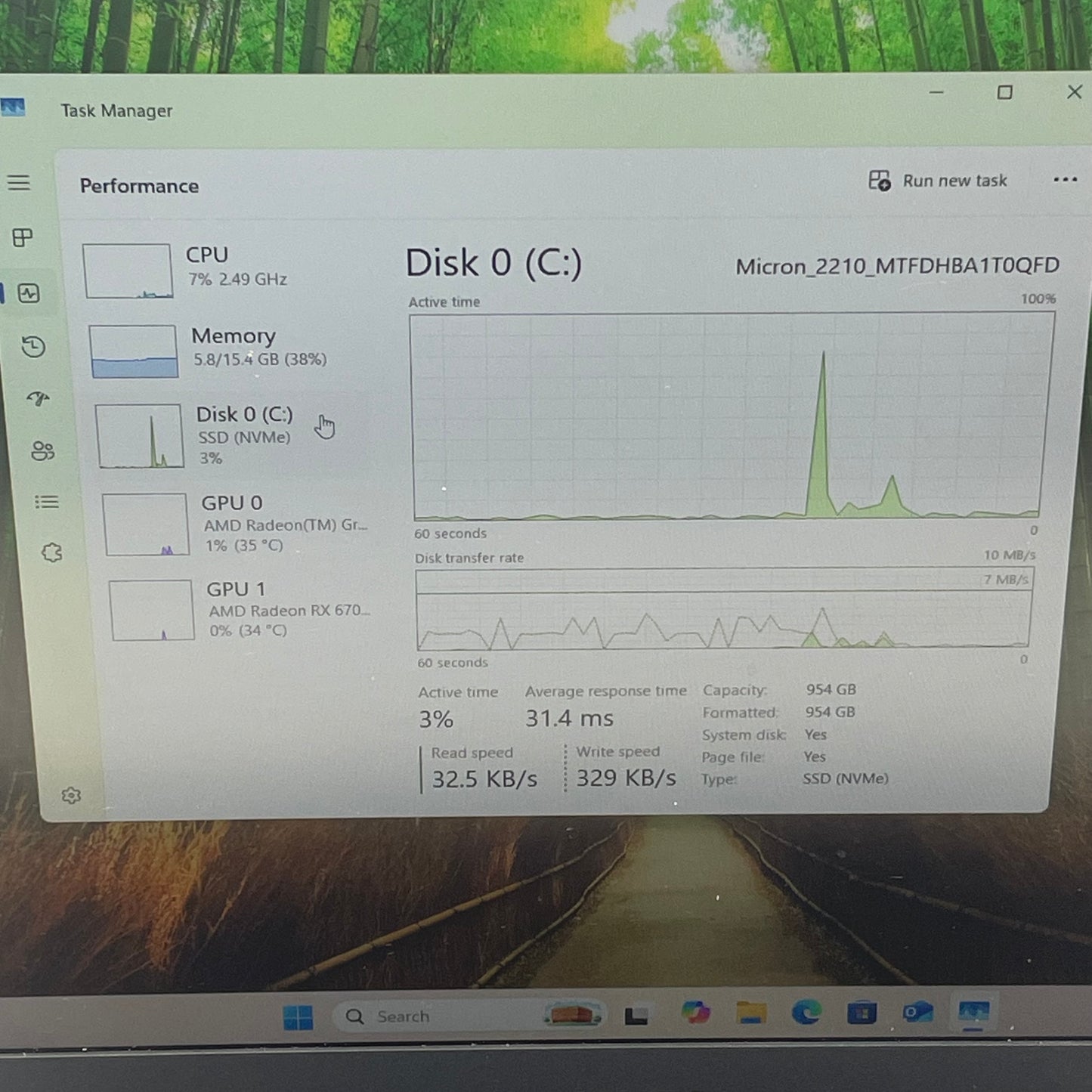This screenshot has height=1092, width=1092.
Task: Open Microsoft Edge from the taskbar
Action: click(x=806, y=1012)
